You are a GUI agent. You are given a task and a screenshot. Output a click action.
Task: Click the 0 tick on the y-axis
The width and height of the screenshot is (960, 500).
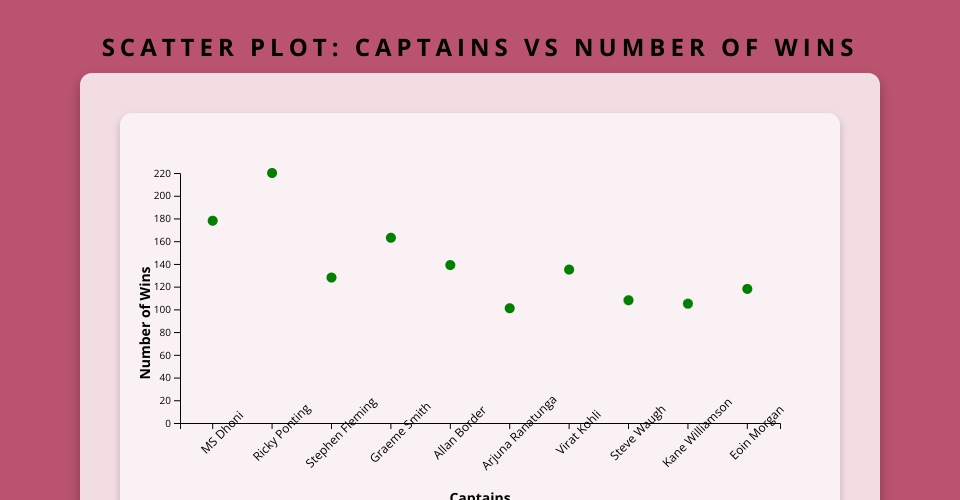pos(167,423)
